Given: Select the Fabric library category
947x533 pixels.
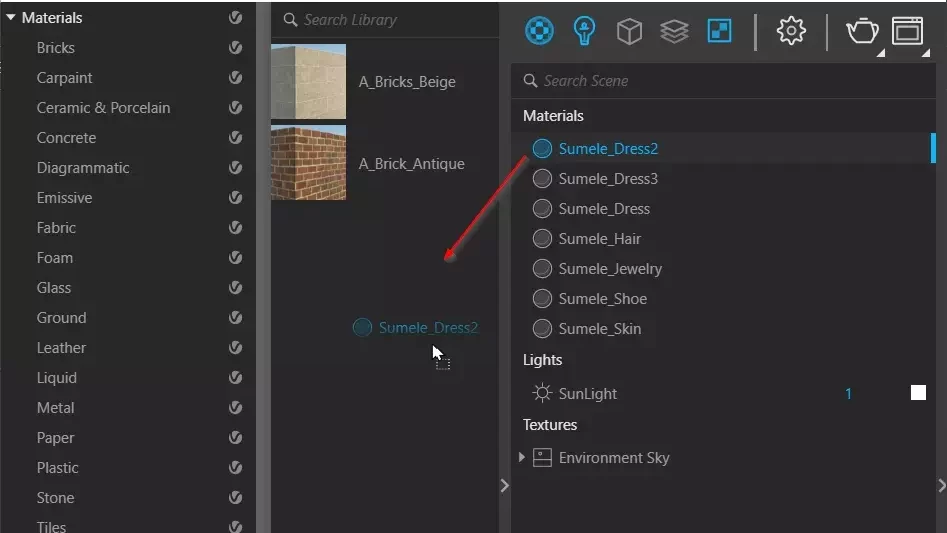Looking at the screenshot, I should point(56,228).
